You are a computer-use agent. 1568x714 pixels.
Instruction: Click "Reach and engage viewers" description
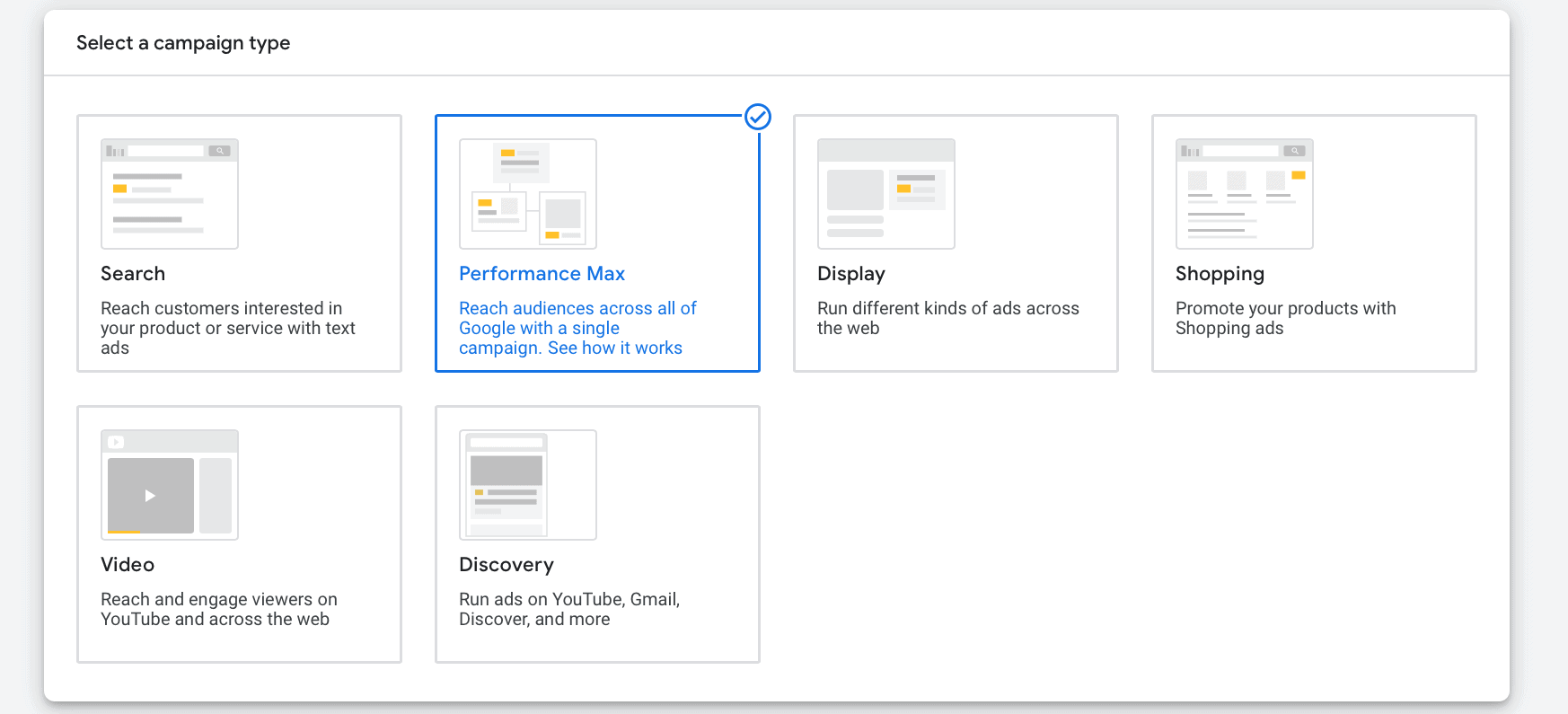click(219, 609)
